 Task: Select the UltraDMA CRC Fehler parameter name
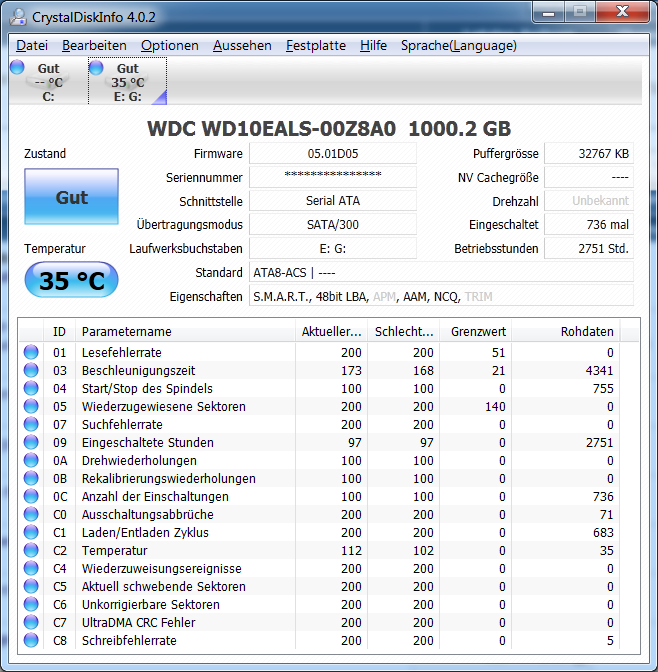138,622
